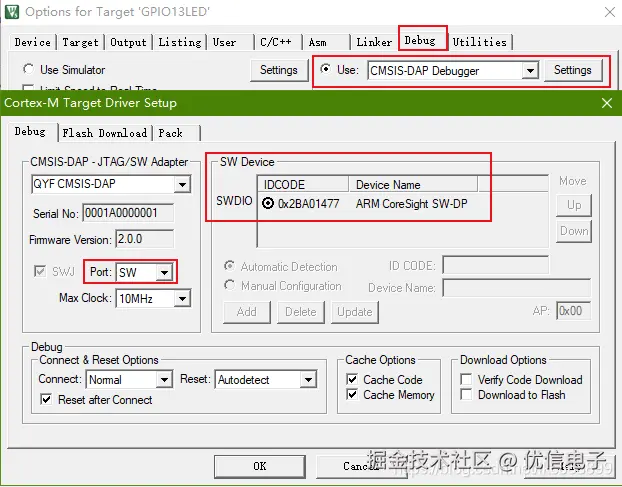The width and height of the screenshot is (622, 487).
Task: Click the Keil uVision icon in Options title bar
Action: (12, 12)
